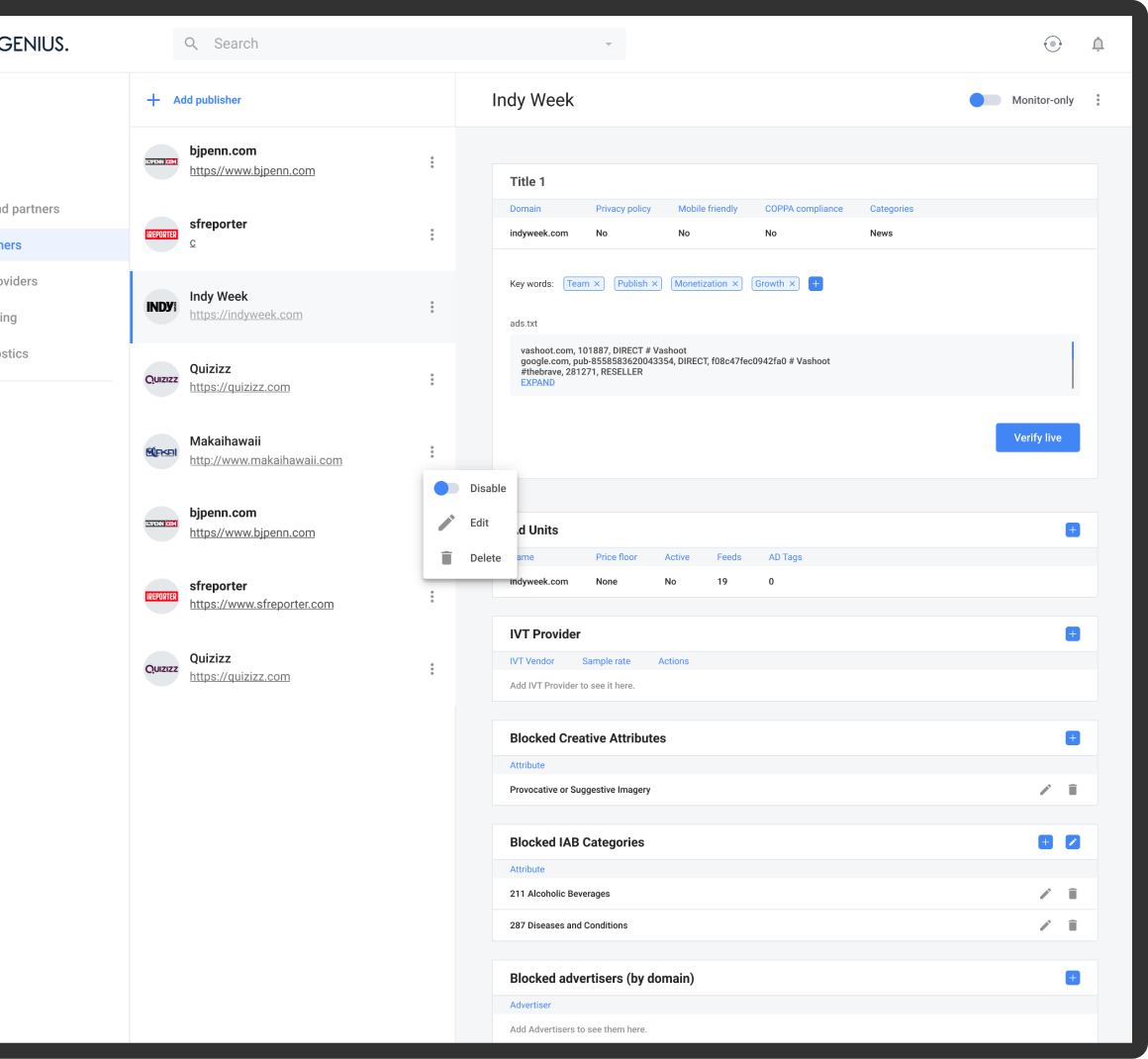Viewport: 1148px width, 1059px height.
Task: Edit 287 Diseases and Conditions category
Action: tap(1045, 925)
